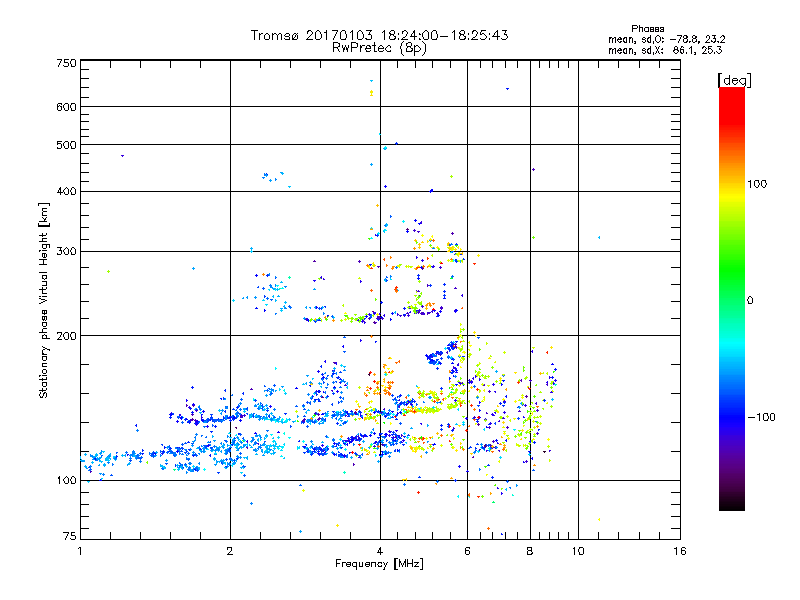Click the 'Frequency [MHz]' axis label

pos(379,564)
